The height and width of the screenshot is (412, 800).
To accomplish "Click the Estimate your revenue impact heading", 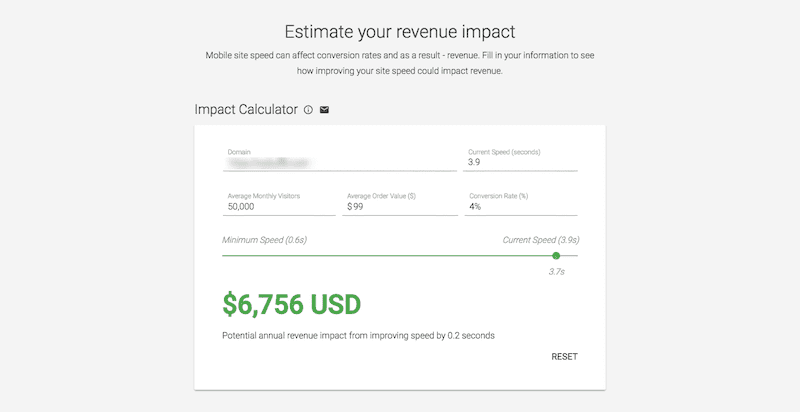I will point(400,32).
